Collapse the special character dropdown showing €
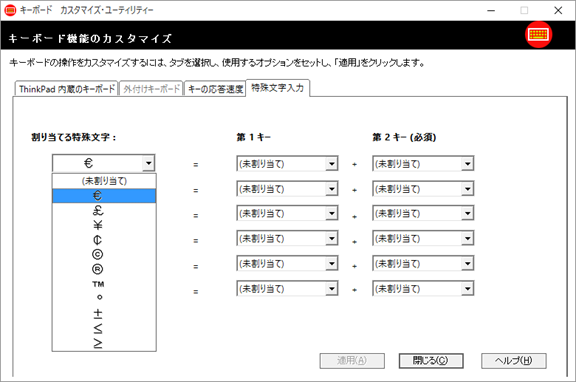 pos(148,163)
